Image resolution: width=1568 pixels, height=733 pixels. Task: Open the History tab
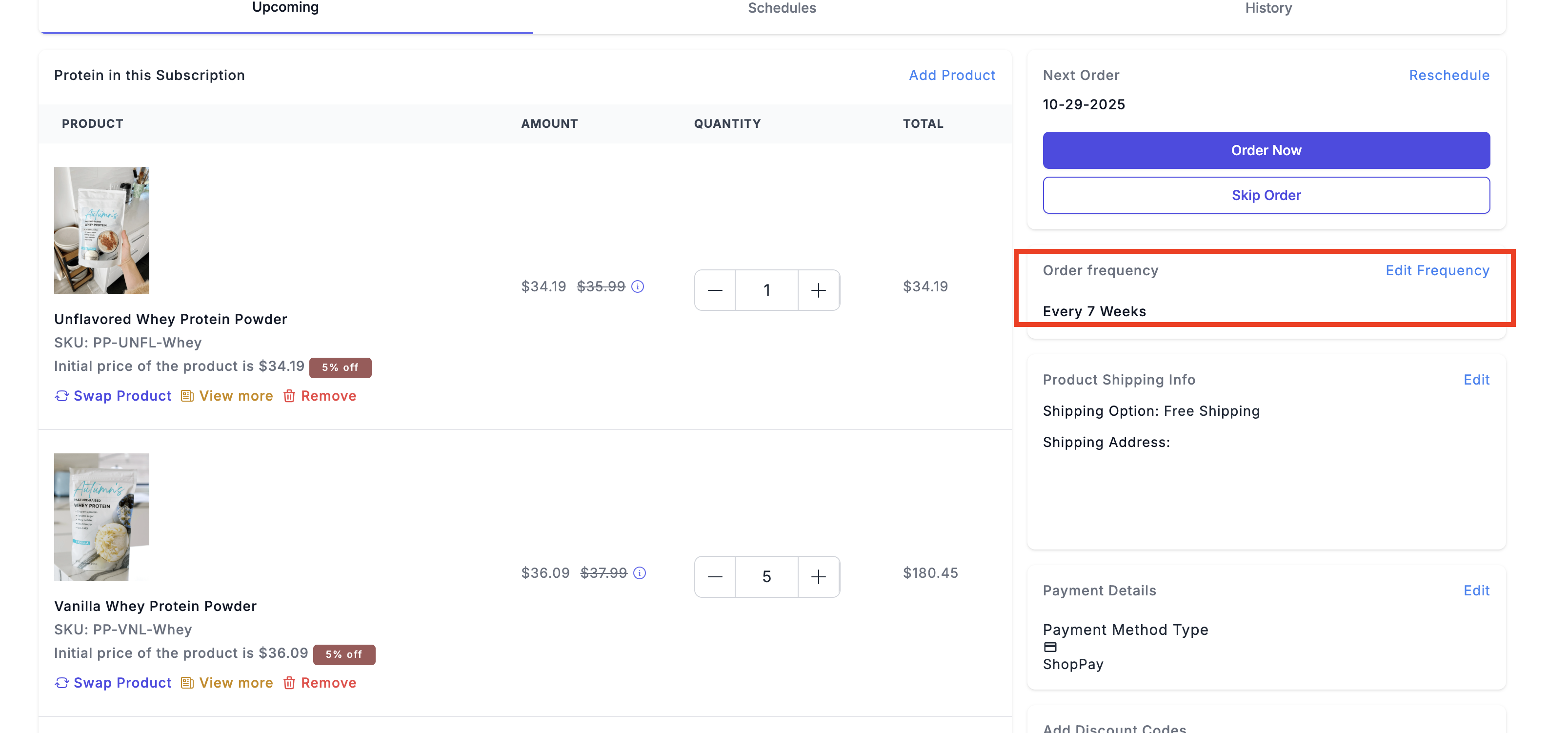(1268, 8)
